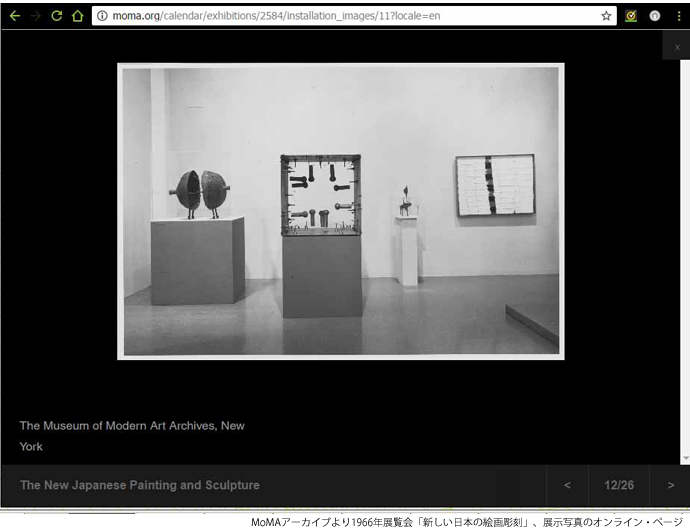Click the browser forward arrow
690x531 pixels.
coord(35,16)
